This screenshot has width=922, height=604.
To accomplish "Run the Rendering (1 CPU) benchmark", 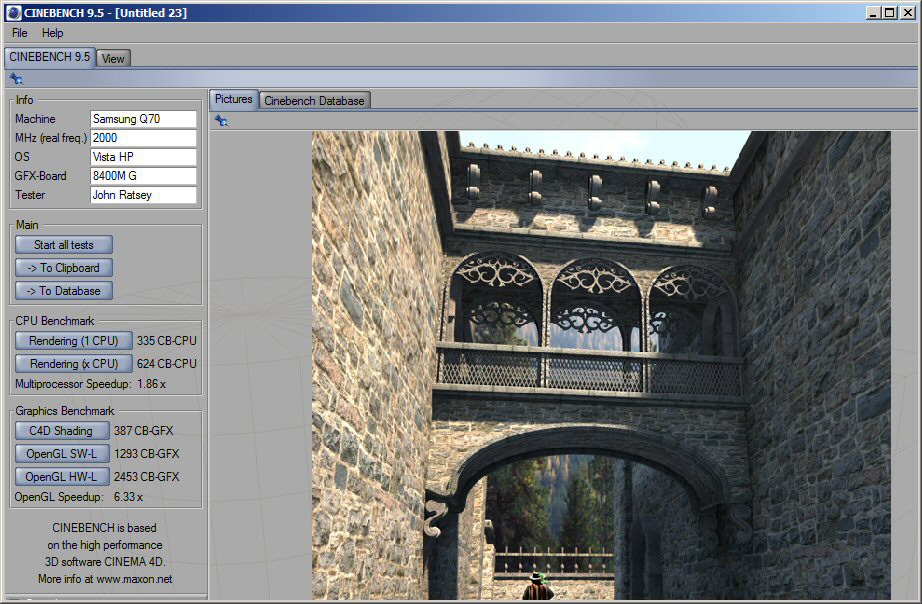I will pos(74,341).
